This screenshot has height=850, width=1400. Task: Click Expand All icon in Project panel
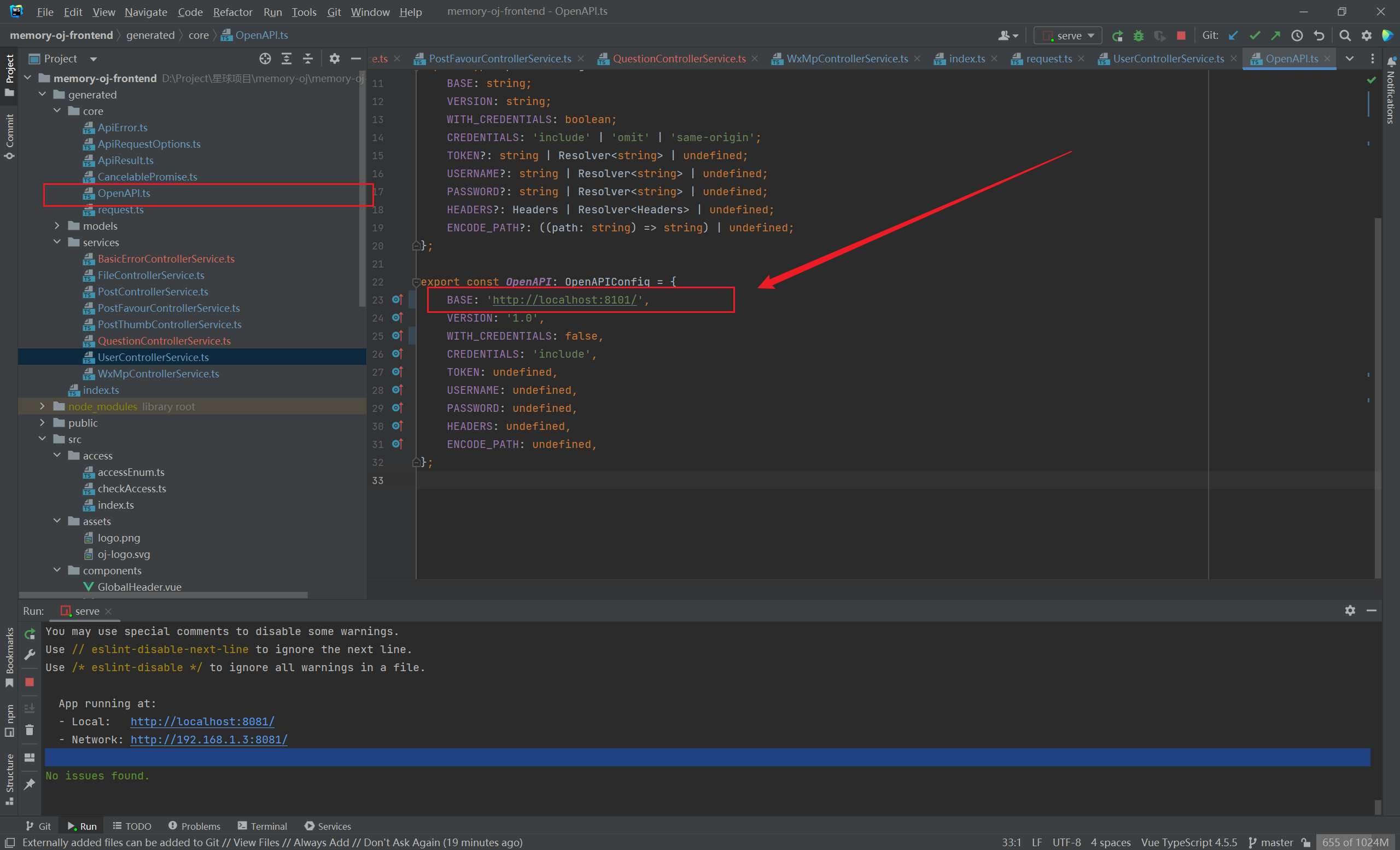click(x=287, y=59)
